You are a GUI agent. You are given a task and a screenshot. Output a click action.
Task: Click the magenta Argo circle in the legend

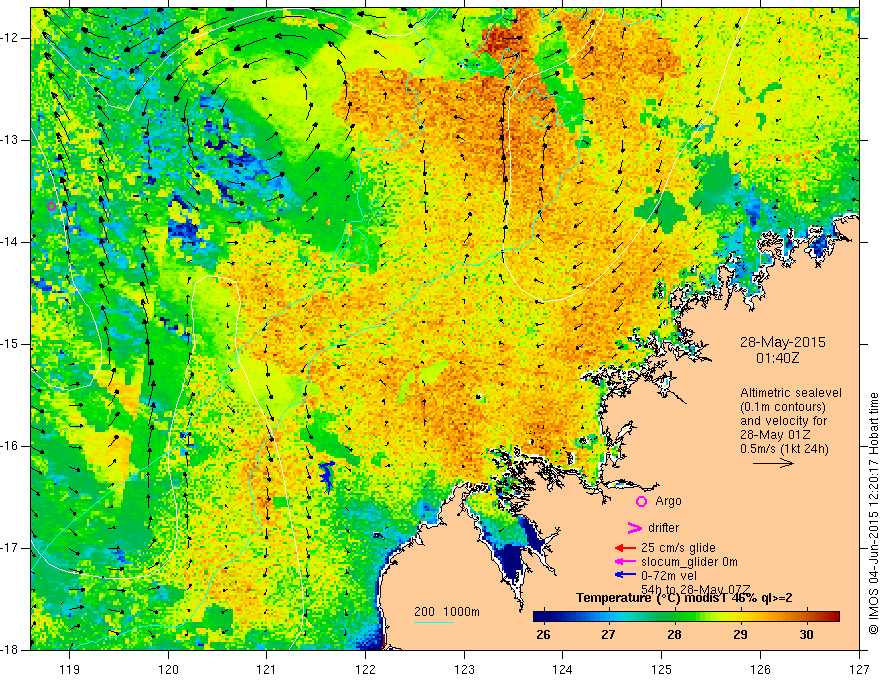point(641,502)
